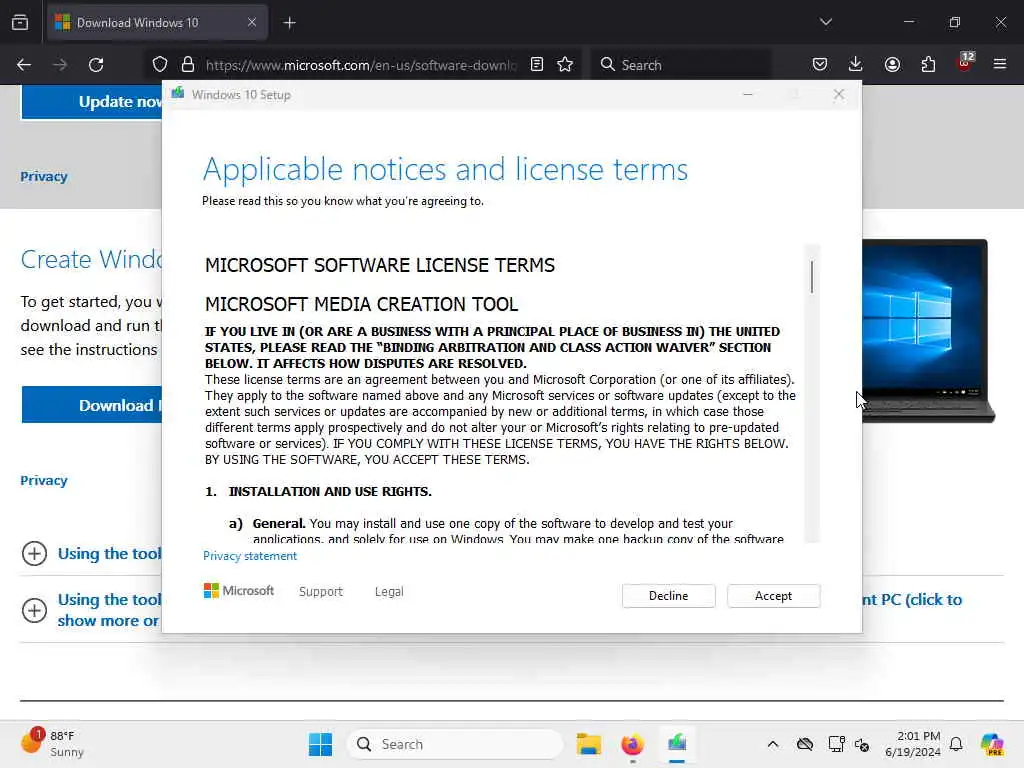Open the notifications bell

pos(956,744)
